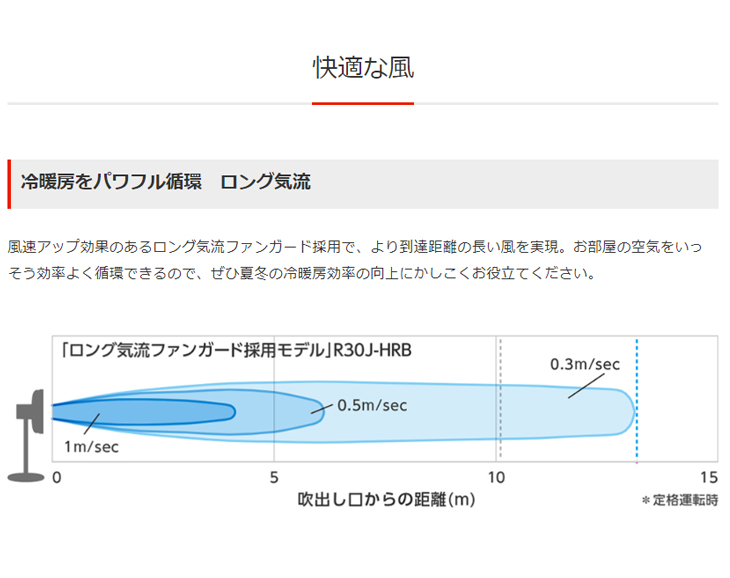This screenshot has width=730, height=578.
Task: Click the fan illustration icon
Action: click(28, 430)
